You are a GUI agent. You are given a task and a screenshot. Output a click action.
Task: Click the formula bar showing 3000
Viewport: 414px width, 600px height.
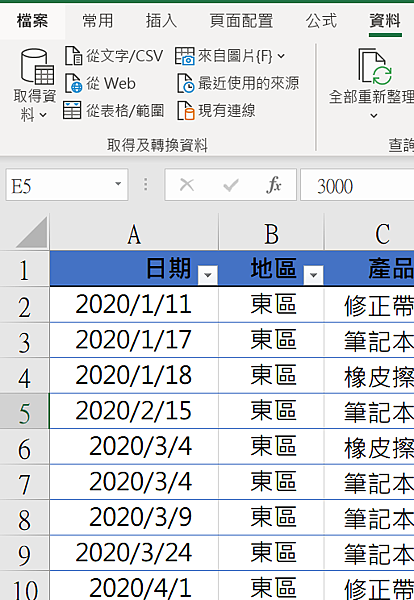tap(357, 185)
